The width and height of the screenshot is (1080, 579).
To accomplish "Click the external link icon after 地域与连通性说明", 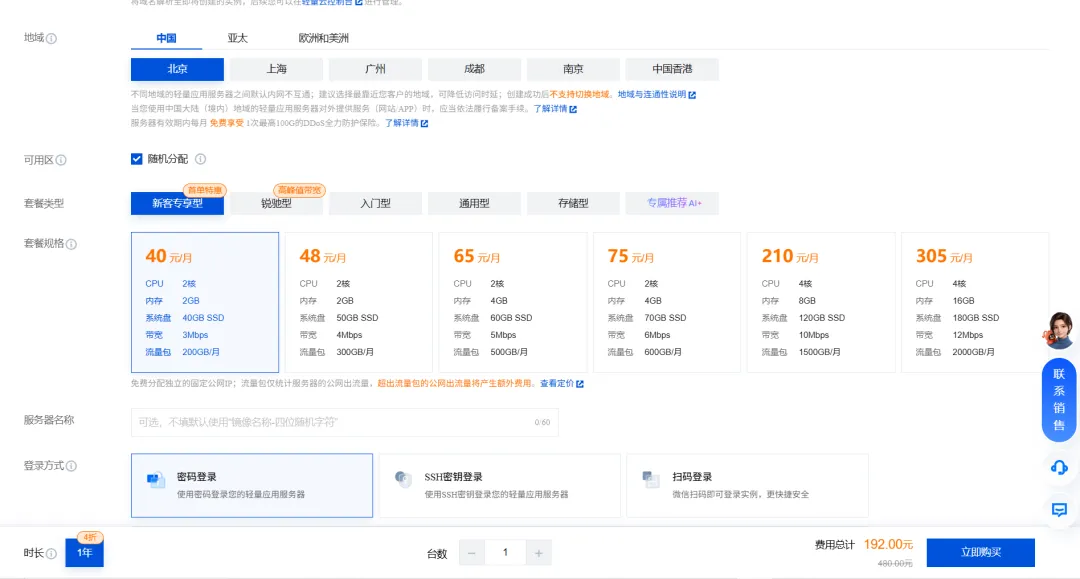I will (x=692, y=95).
